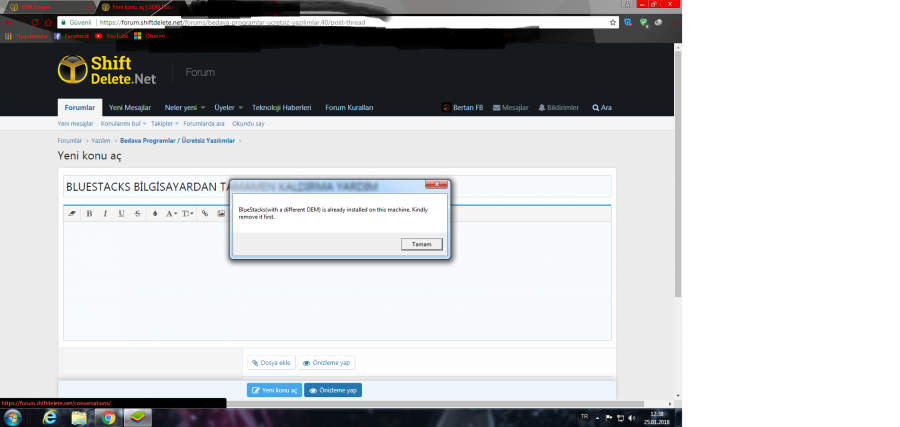Expand the Üyeler menu

coord(228,107)
